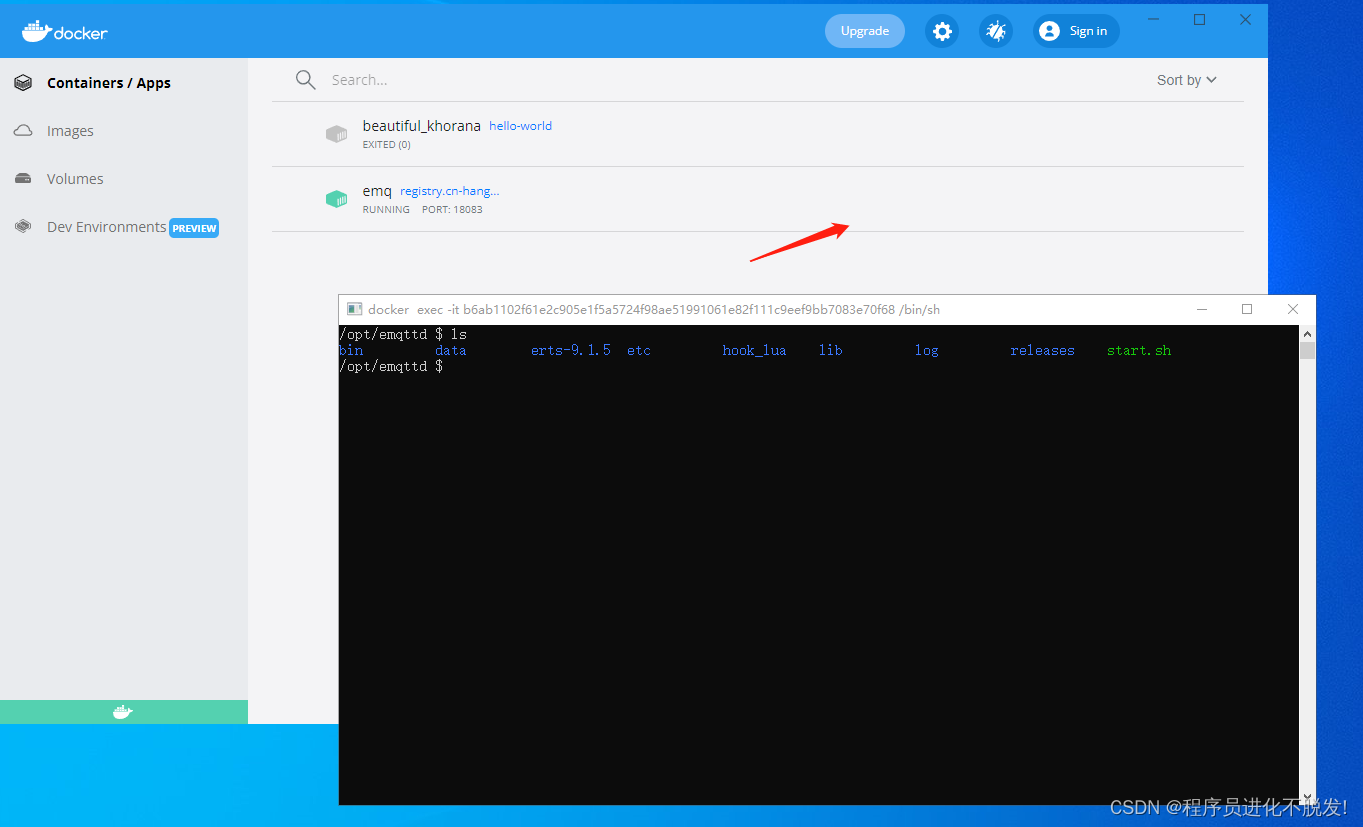Select the beautiful_khorana container name
Screen dimensions: 1363x827
[422, 126]
